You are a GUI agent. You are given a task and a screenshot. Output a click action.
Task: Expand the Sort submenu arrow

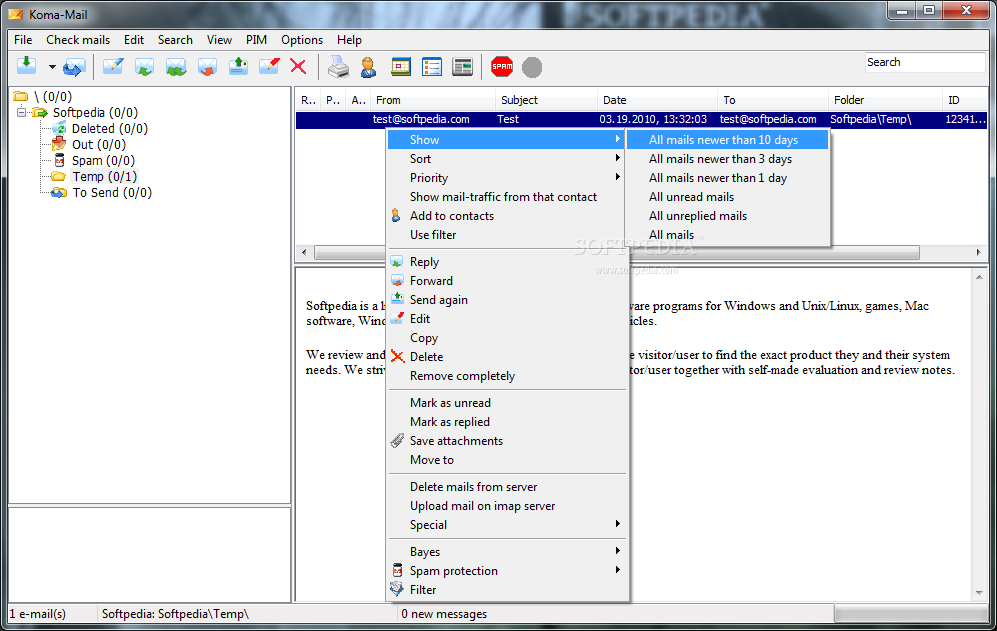[617, 158]
